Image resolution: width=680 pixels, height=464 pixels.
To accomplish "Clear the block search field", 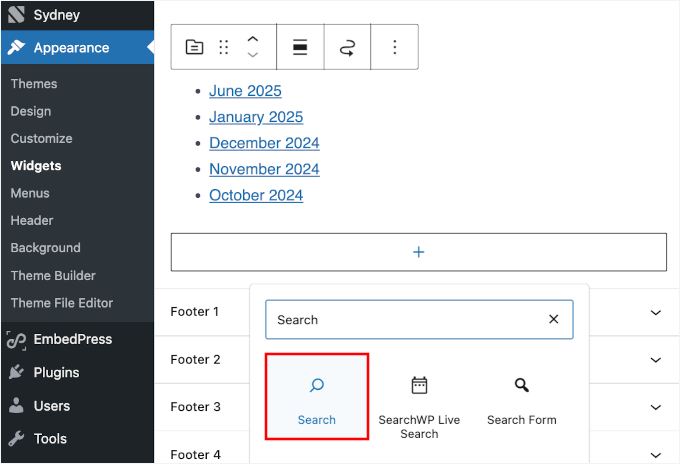I will (554, 320).
